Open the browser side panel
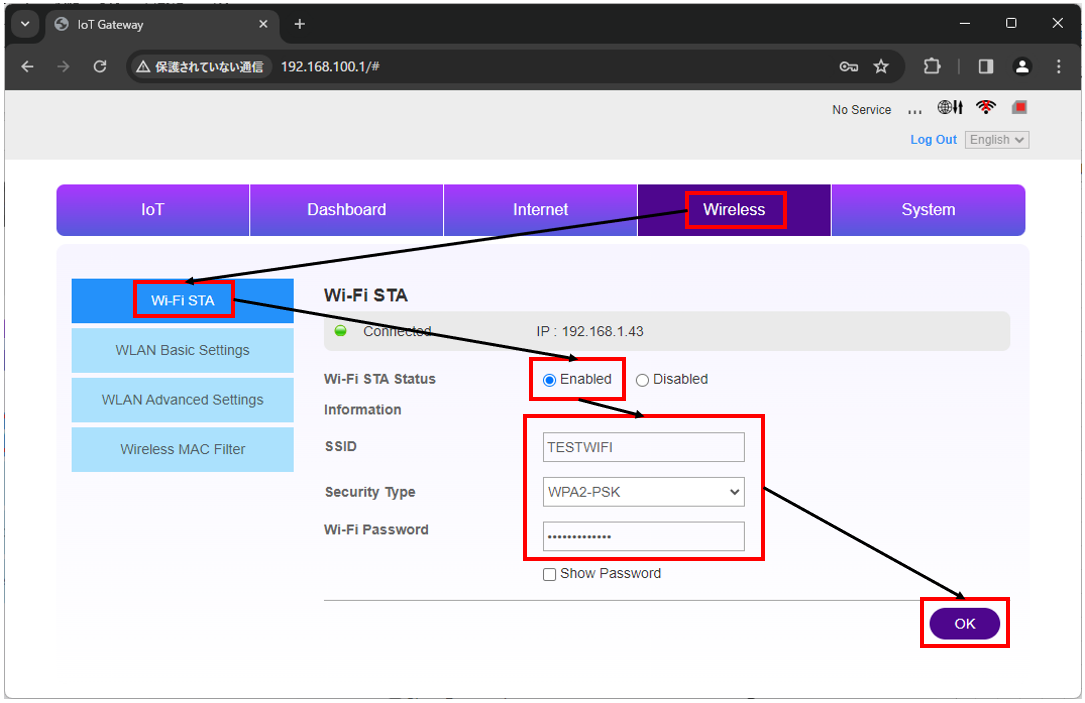This screenshot has height=703, width=1085. click(x=986, y=67)
